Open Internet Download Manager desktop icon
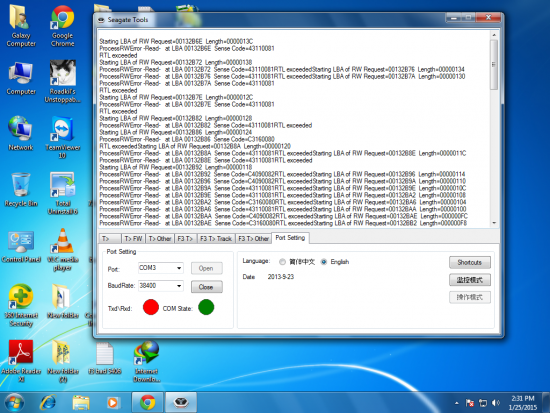The width and height of the screenshot is (550, 413). click(147, 362)
